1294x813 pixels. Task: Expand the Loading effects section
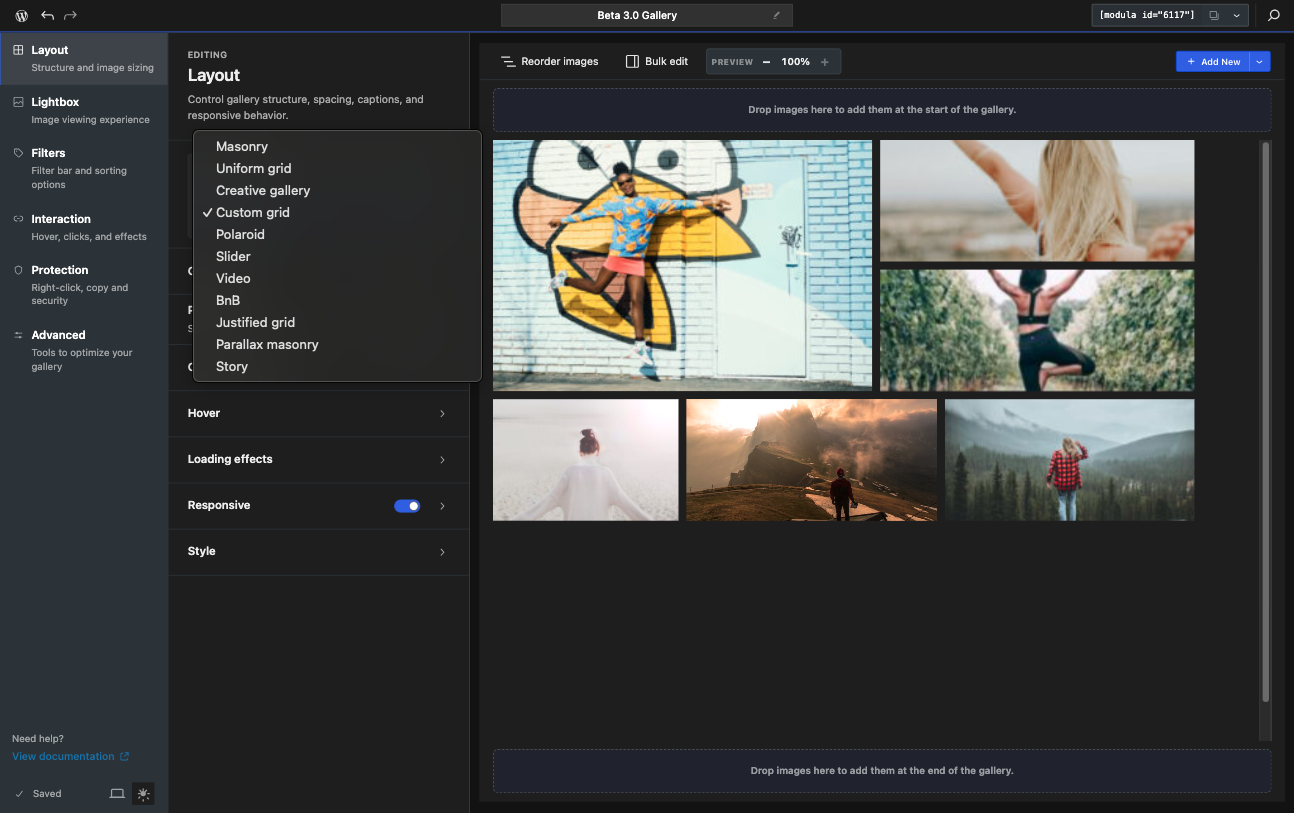click(318, 459)
